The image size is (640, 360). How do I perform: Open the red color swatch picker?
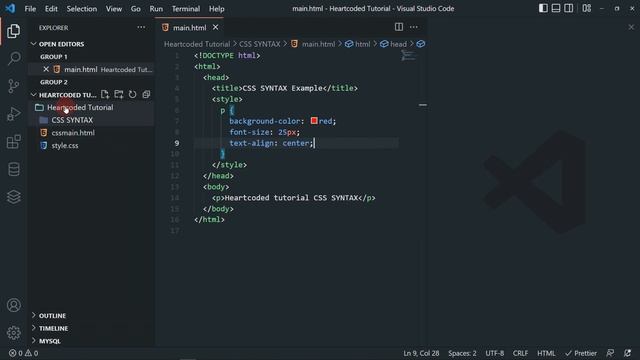pyautogui.click(x=314, y=120)
